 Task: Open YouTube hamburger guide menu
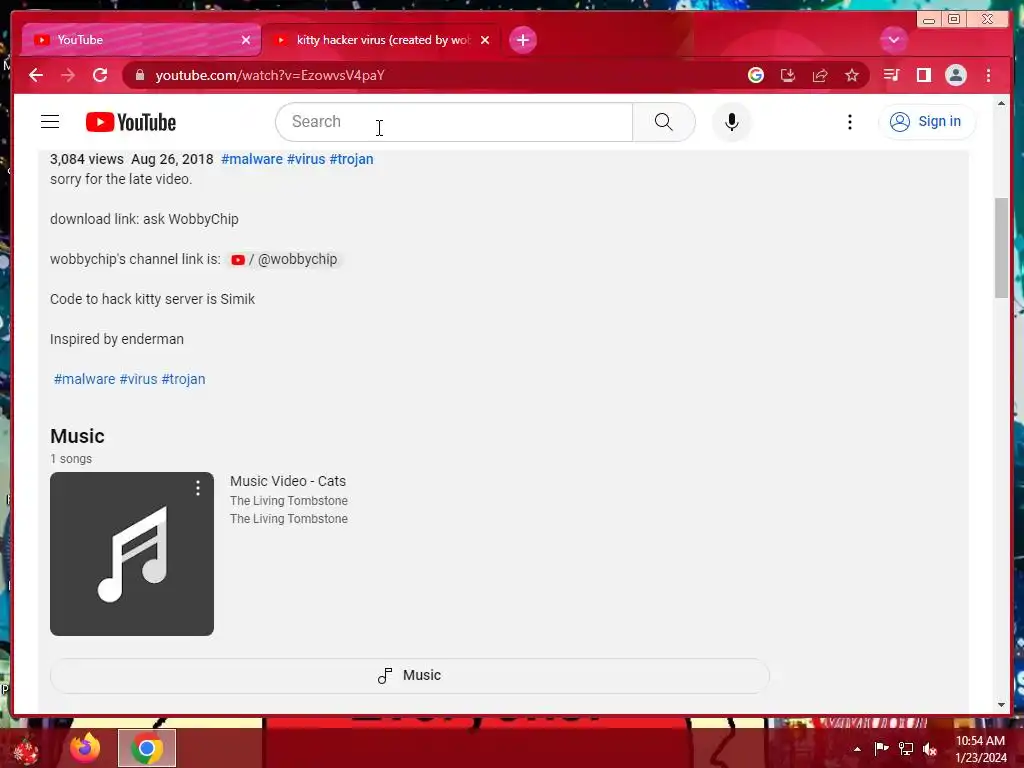pyautogui.click(x=50, y=121)
